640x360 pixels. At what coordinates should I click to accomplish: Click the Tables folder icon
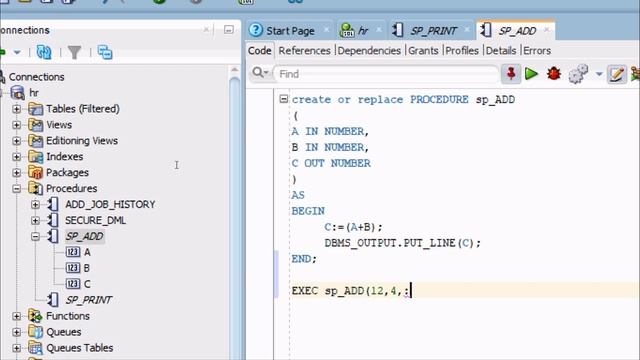coord(36,109)
